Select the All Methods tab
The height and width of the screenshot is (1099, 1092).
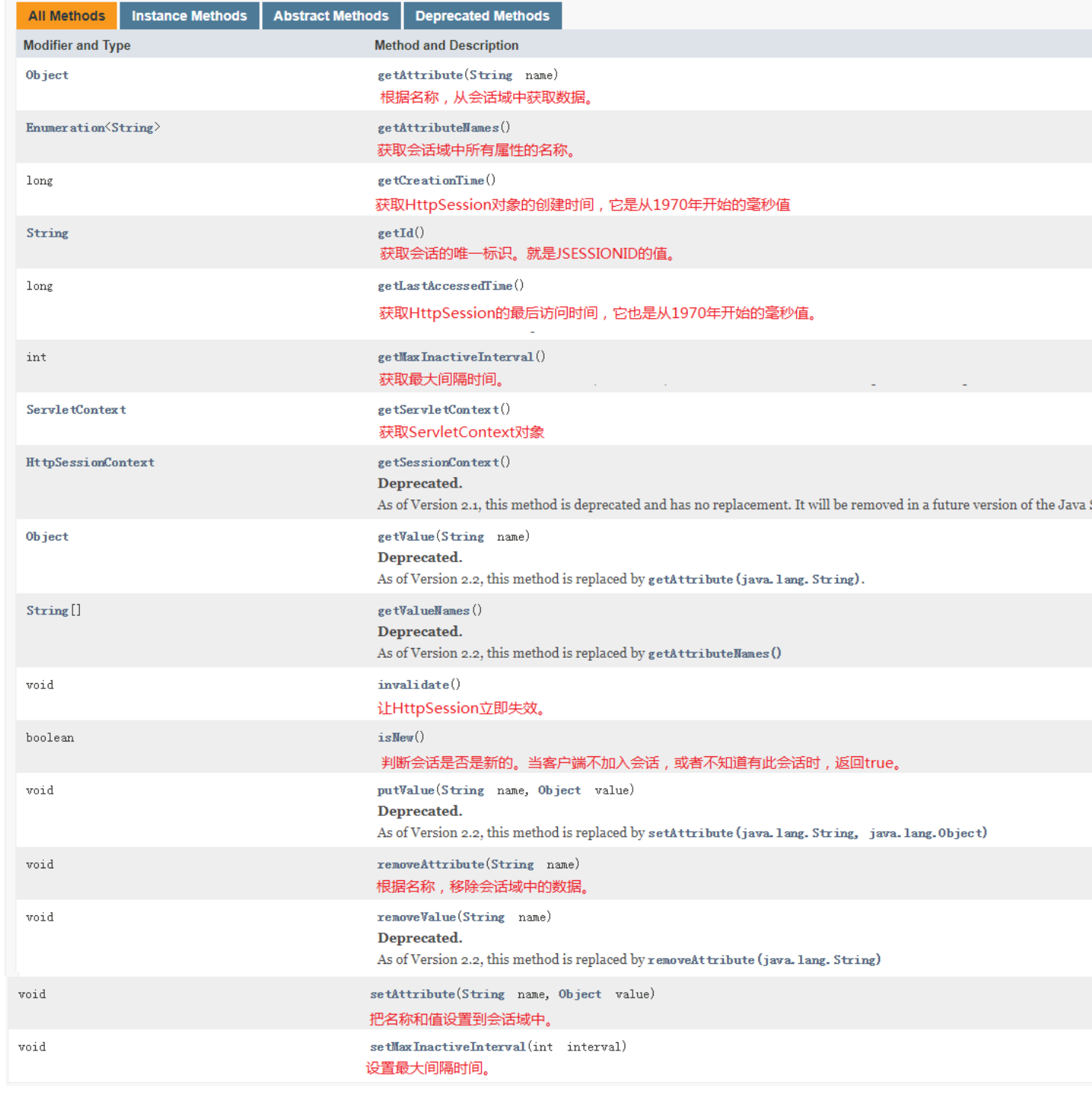pyautogui.click(x=66, y=16)
